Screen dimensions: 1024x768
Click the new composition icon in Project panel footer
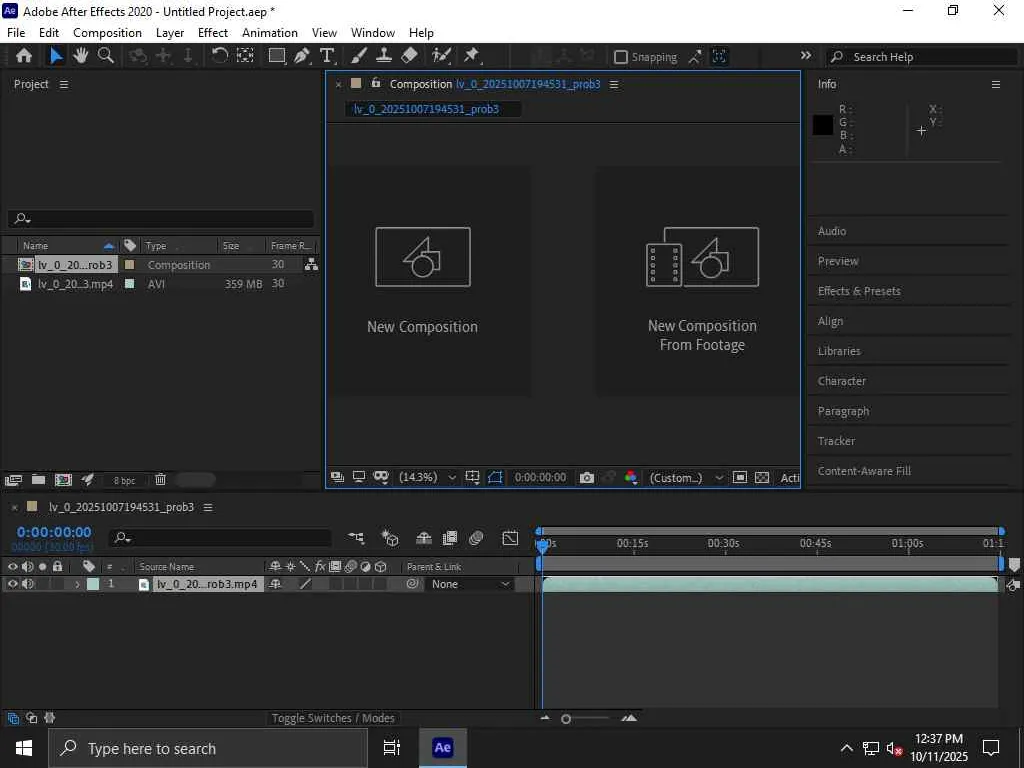tap(63, 480)
